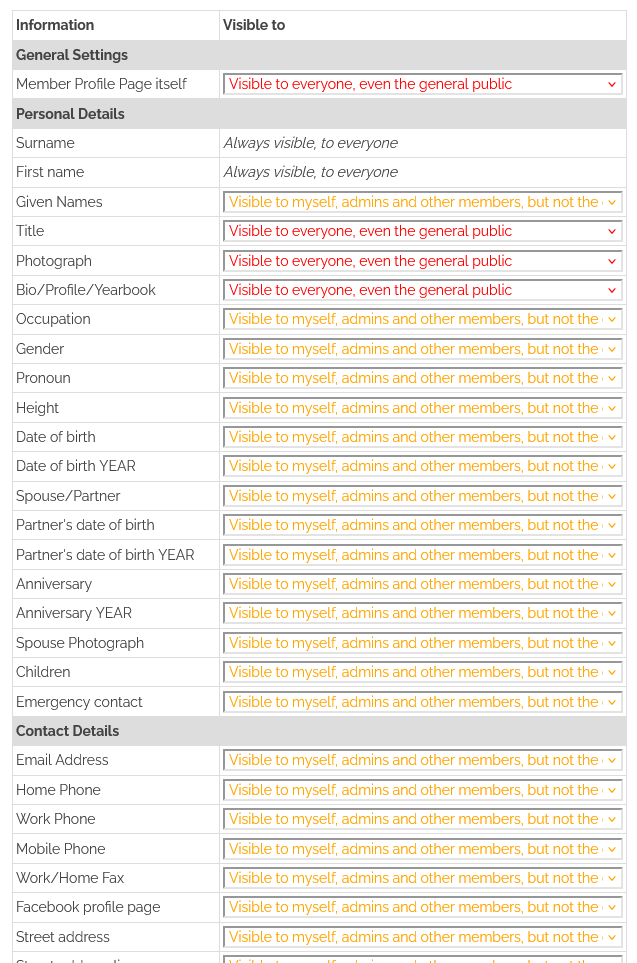Screen dimensions: 637x963
Task: Open the Street address visibility dropdown
Action: pyautogui.click(x=422, y=937)
